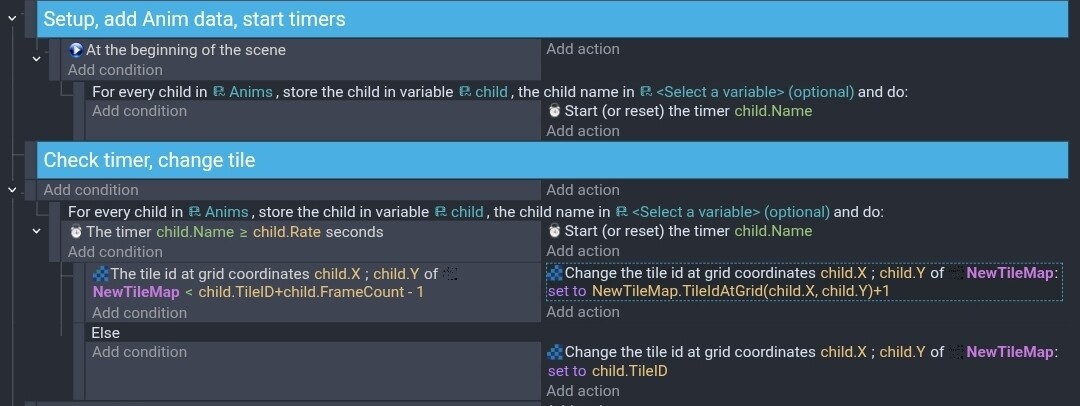Click the timer icon beside "The timer child.Name ≥ child.Rate"
Screen dimensions: 1080x406
pyautogui.click(x=76, y=232)
